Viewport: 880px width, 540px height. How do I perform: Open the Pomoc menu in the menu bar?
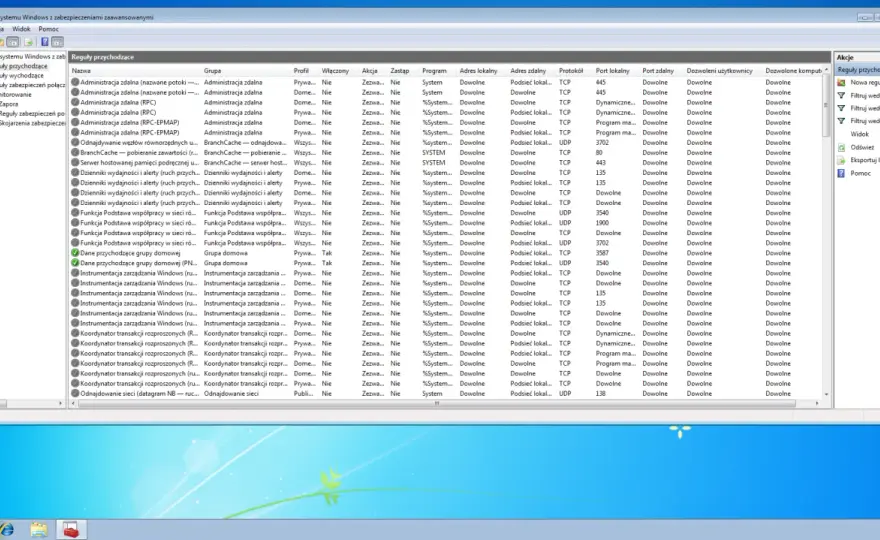click(x=48, y=29)
